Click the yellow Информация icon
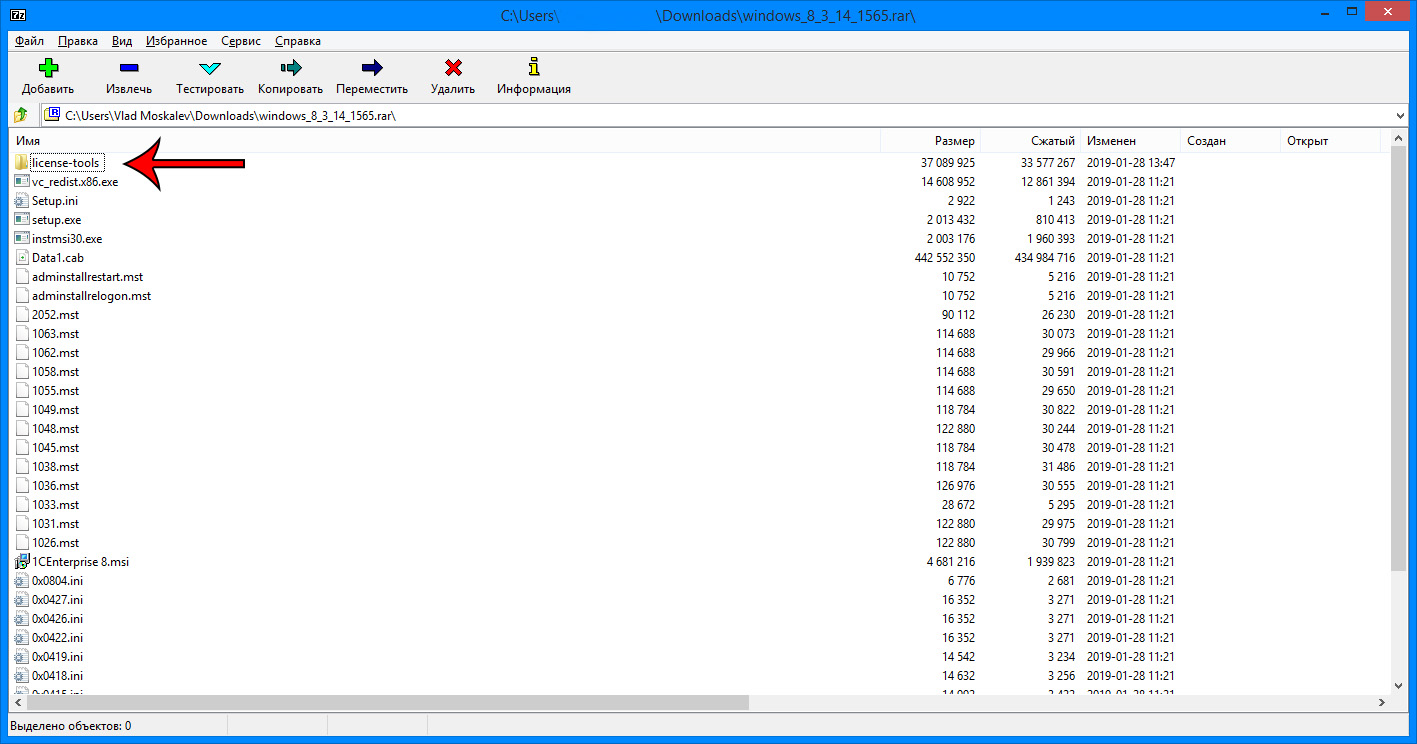Screen dimensions: 1417x744 tap(534, 68)
